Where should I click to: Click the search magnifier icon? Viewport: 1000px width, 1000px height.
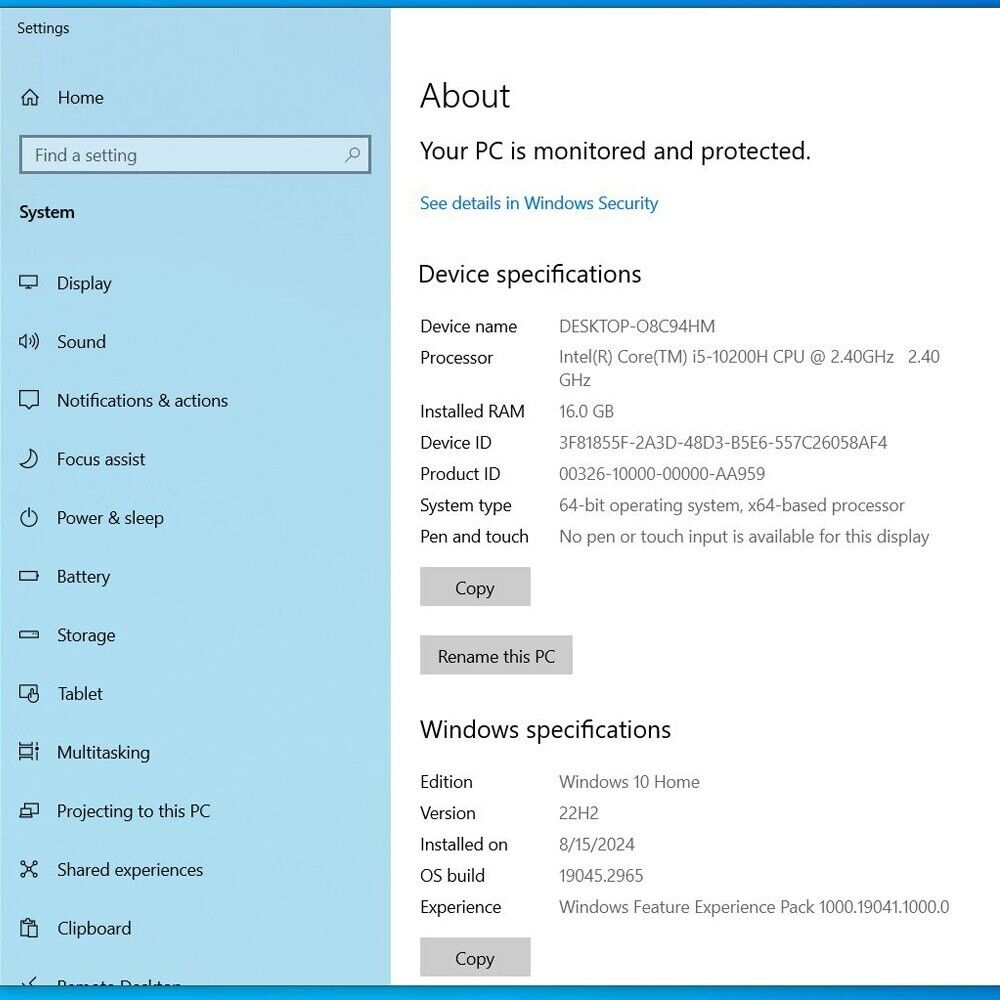click(x=352, y=154)
